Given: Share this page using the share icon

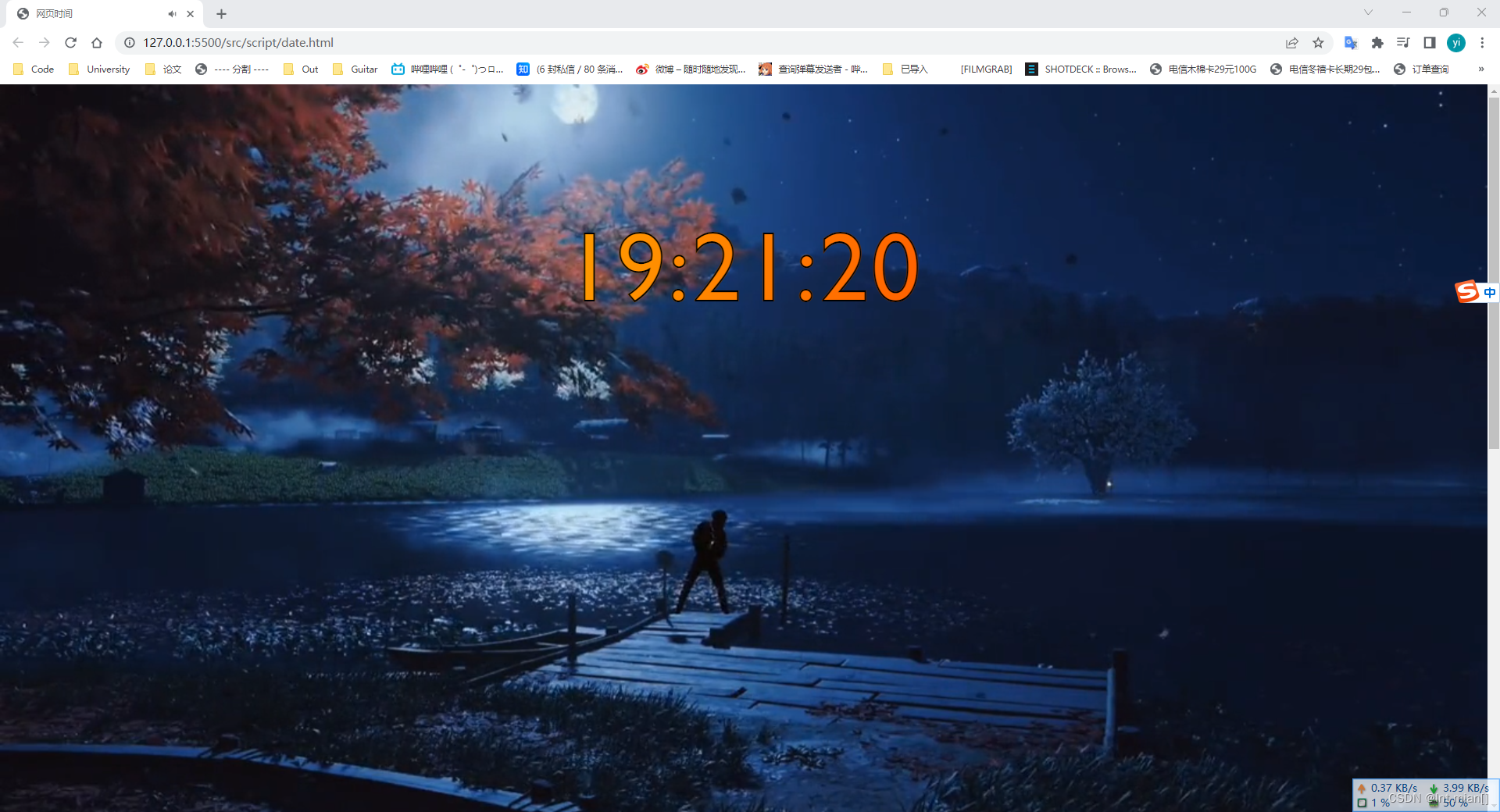Looking at the screenshot, I should pyautogui.click(x=1292, y=43).
